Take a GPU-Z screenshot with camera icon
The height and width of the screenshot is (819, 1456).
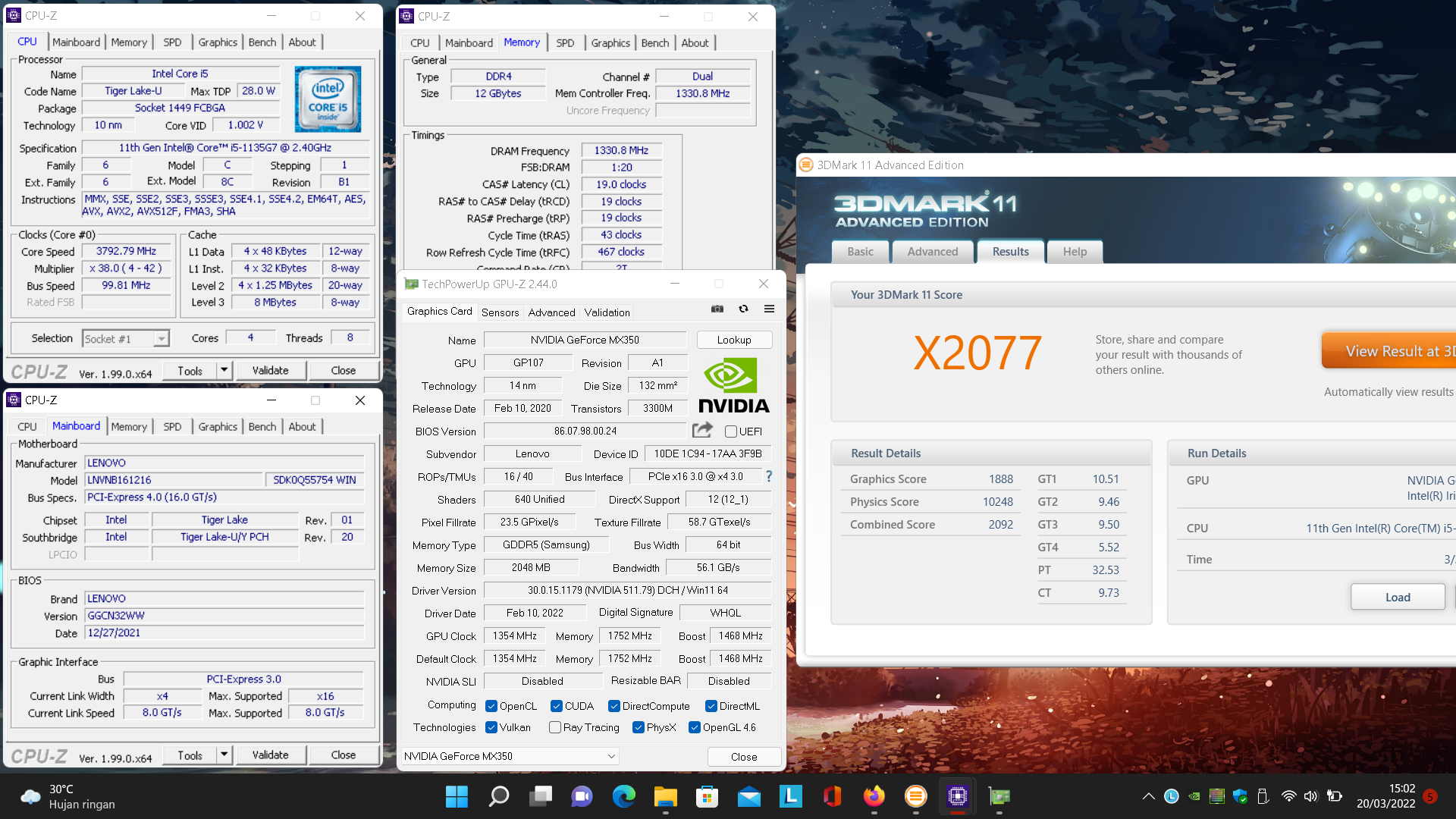(x=717, y=309)
